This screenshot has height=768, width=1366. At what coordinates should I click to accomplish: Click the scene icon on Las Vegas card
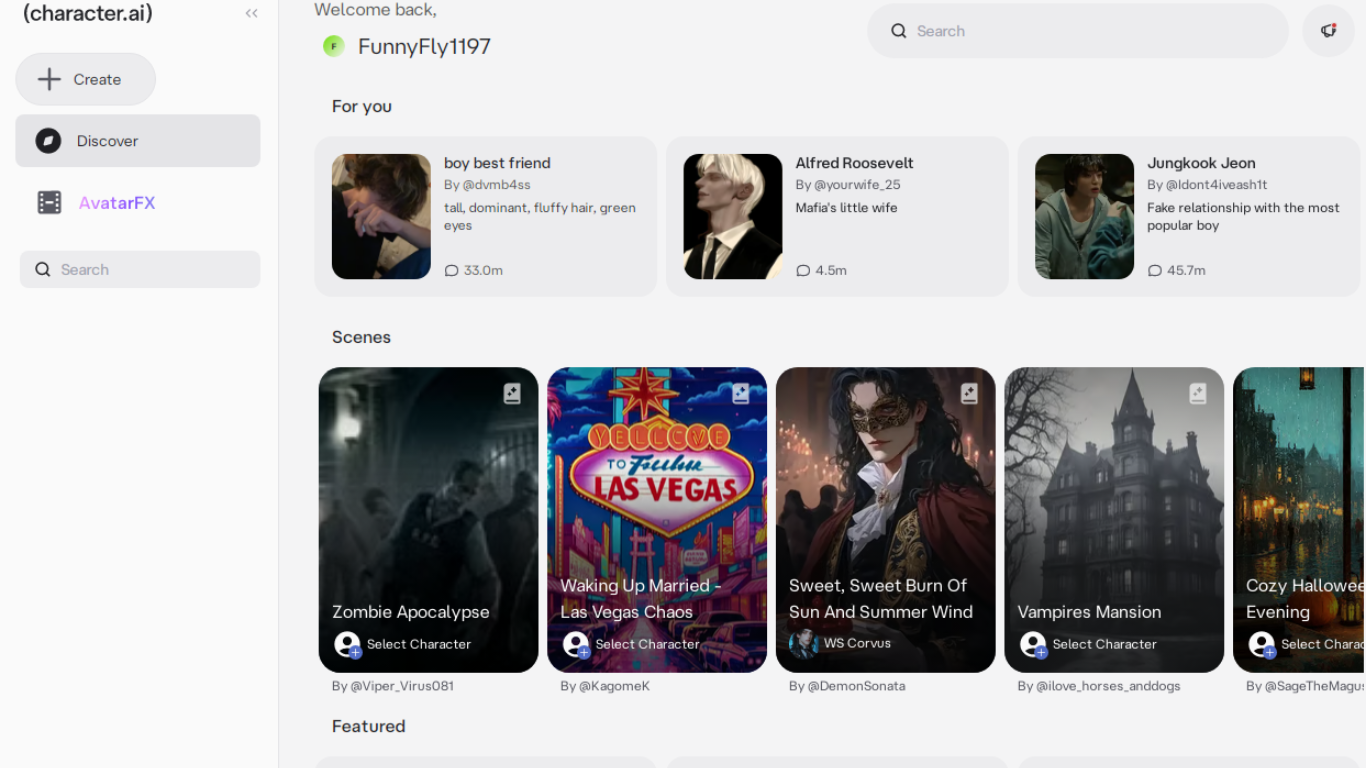(x=740, y=394)
